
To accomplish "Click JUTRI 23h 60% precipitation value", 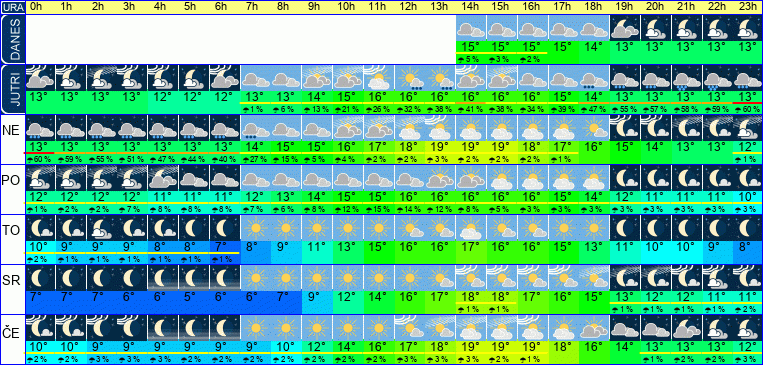I will point(748,110).
